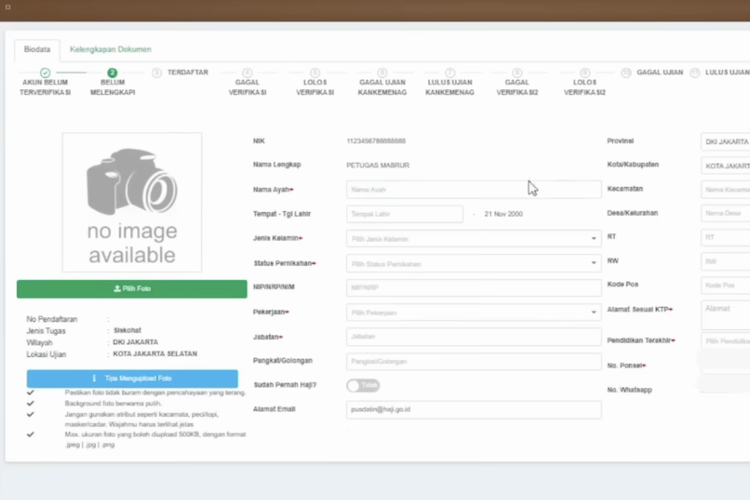
Task: Click the blue Tips Mengupload Foto button
Action: 132,379
